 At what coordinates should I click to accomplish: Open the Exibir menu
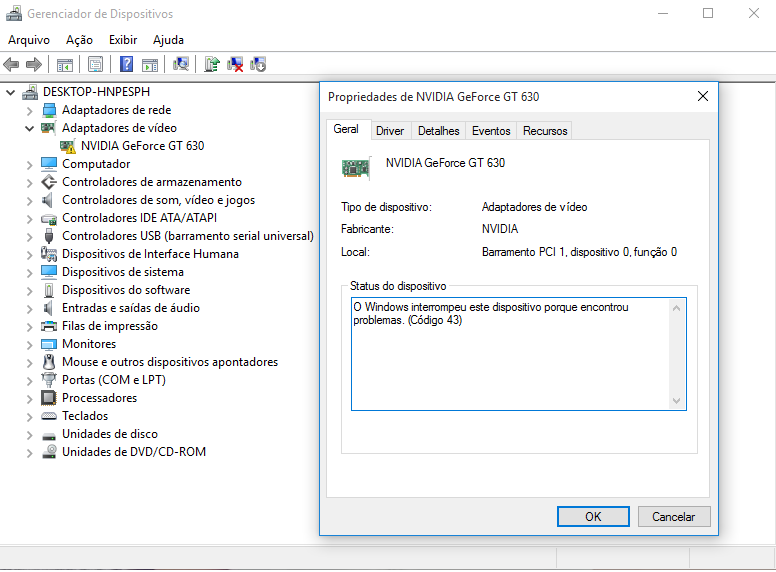(123, 40)
